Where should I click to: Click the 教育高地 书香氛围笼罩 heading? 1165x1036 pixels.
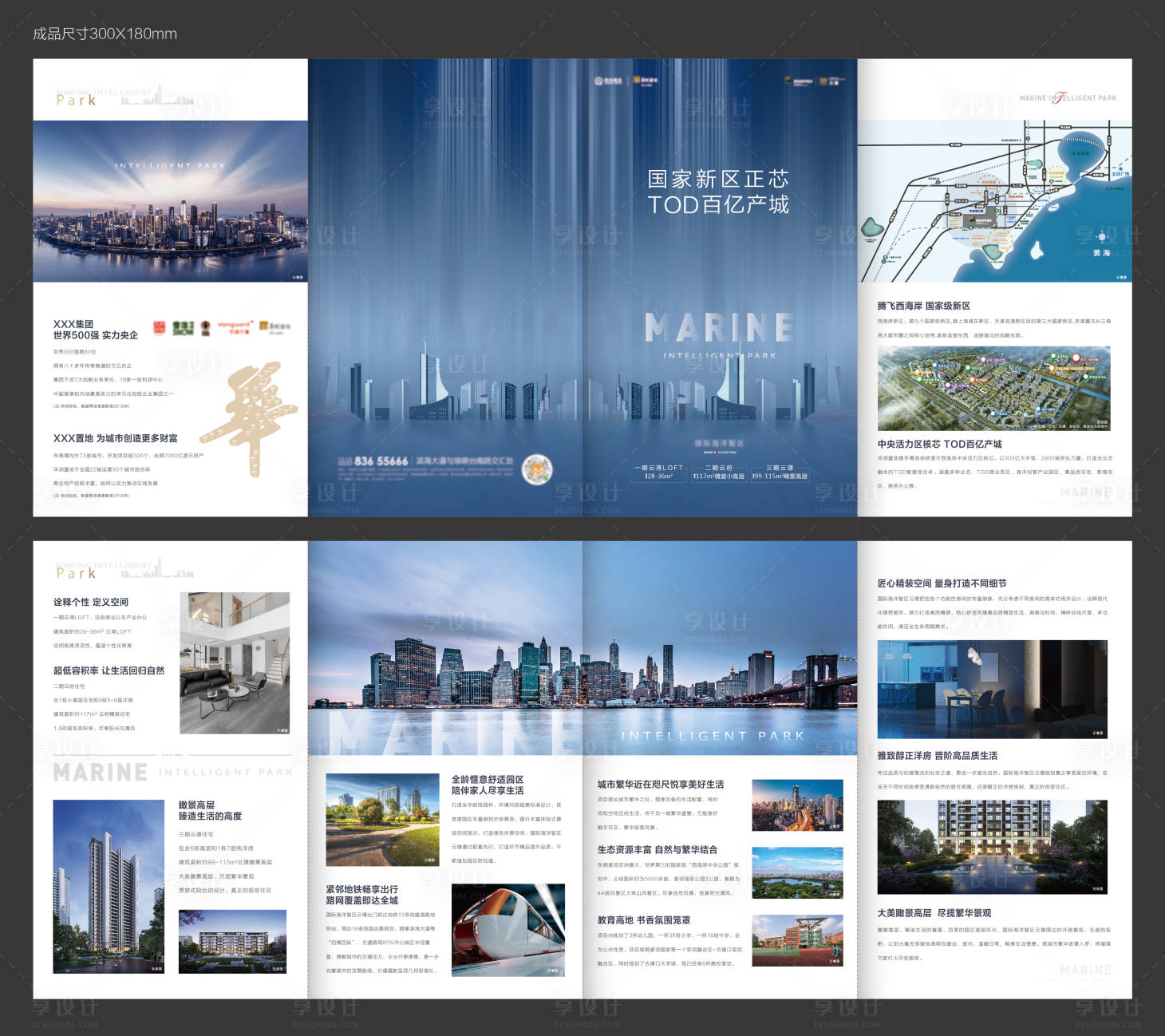click(x=644, y=920)
